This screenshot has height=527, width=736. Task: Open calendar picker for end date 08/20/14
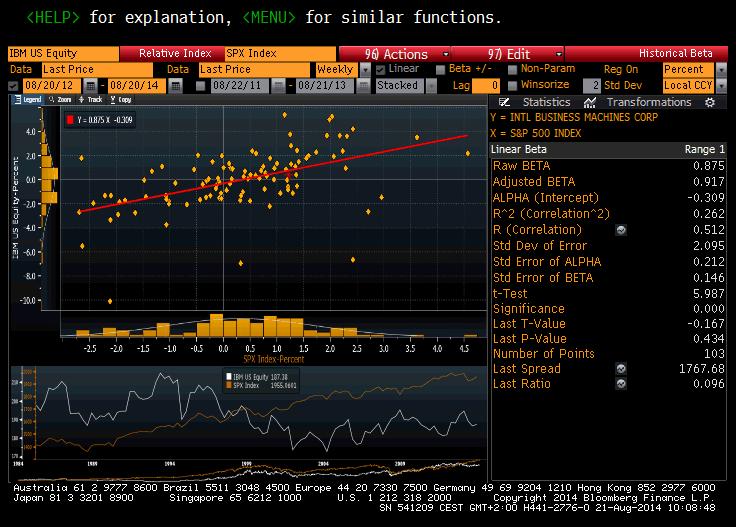pyautogui.click(x=175, y=86)
